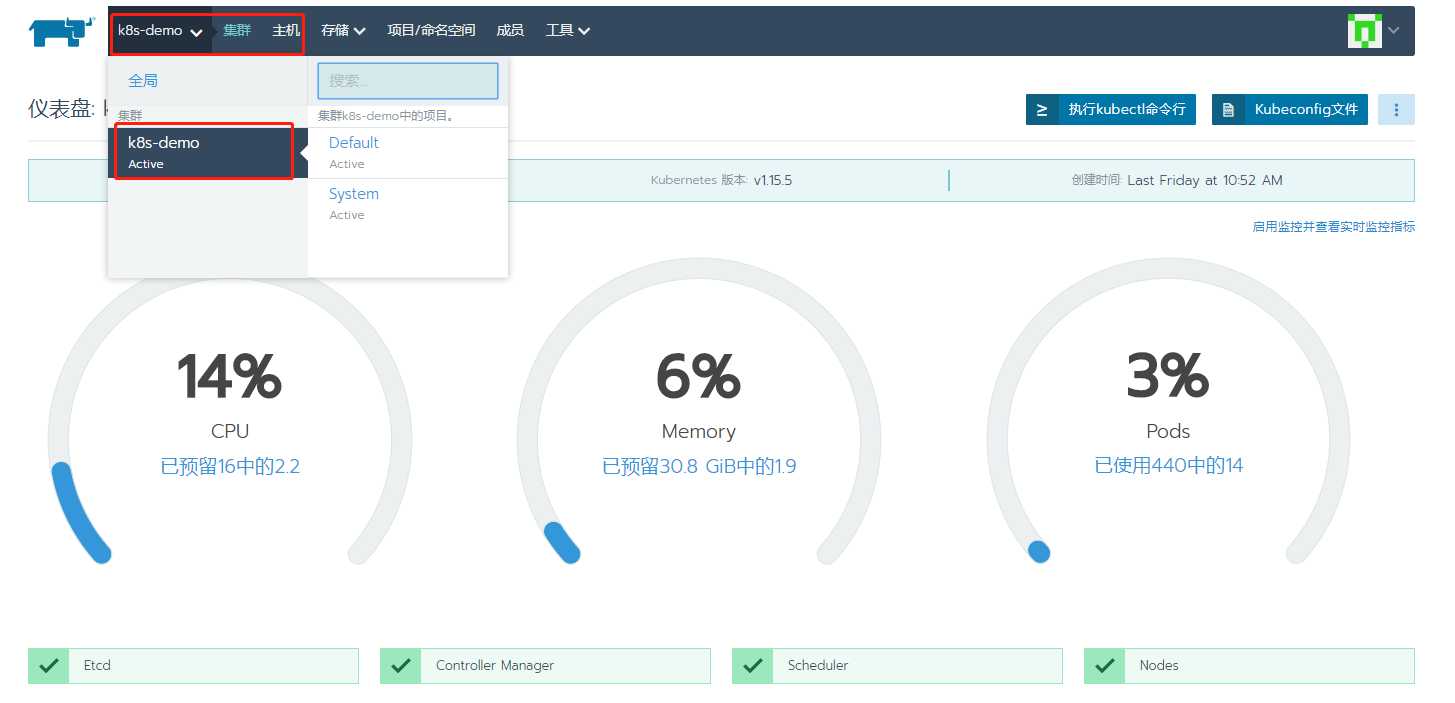
Task: Click 已预留16中的2.2 text
Action: (230, 466)
